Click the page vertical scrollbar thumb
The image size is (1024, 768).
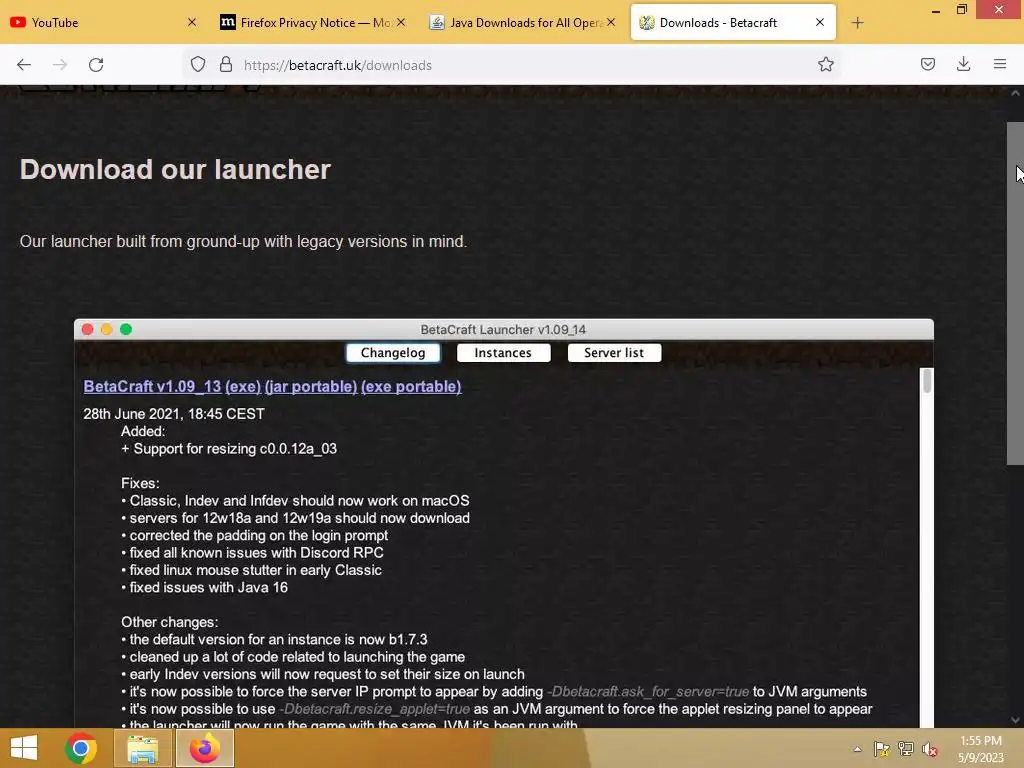[x=1015, y=294]
